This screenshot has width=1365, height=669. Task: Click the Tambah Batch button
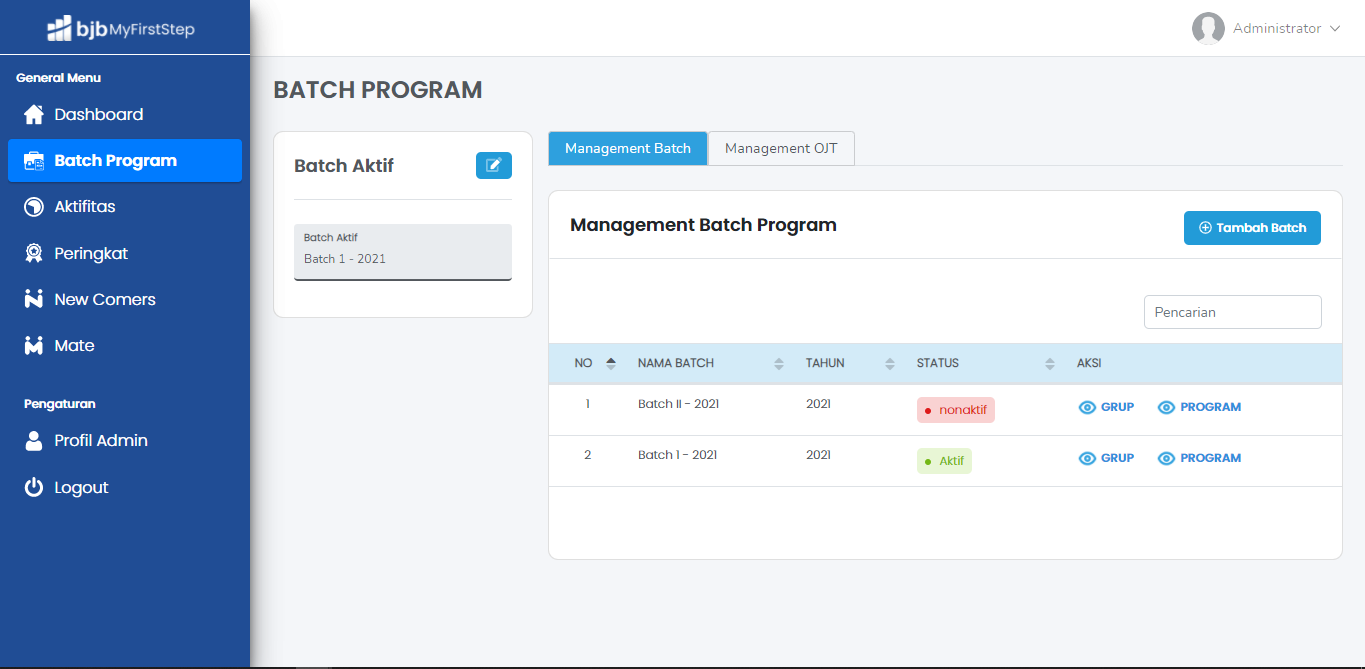[x=1252, y=228]
